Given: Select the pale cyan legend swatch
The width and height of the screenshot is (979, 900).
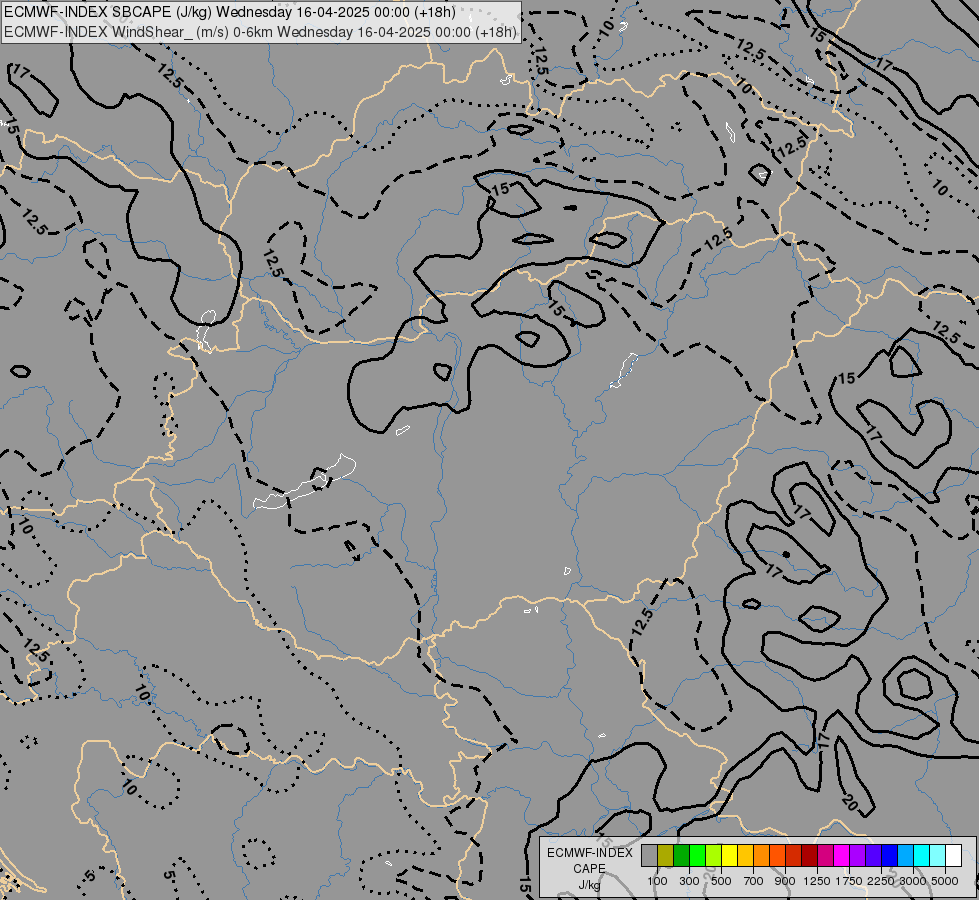Looking at the screenshot, I should pyautogui.click(x=937, y=855).
